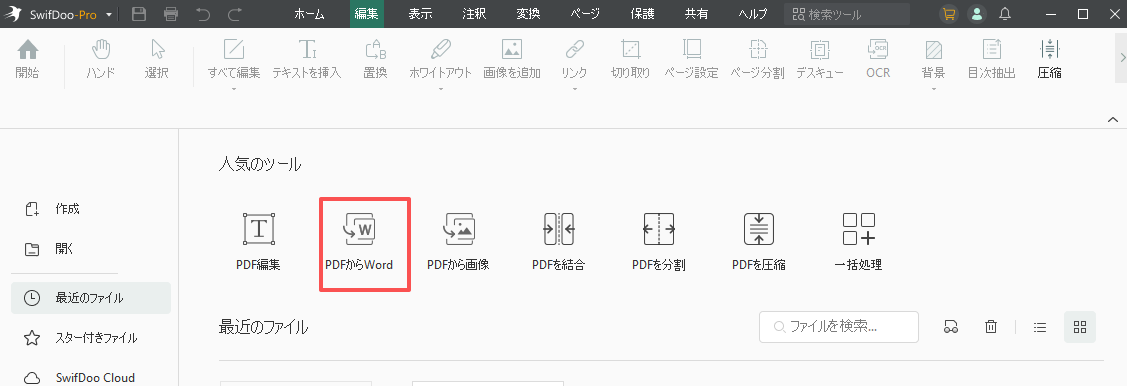Screen dimensions: 1127x386
Task: Open the 変換 tab
Action: [x=528, y=14]
